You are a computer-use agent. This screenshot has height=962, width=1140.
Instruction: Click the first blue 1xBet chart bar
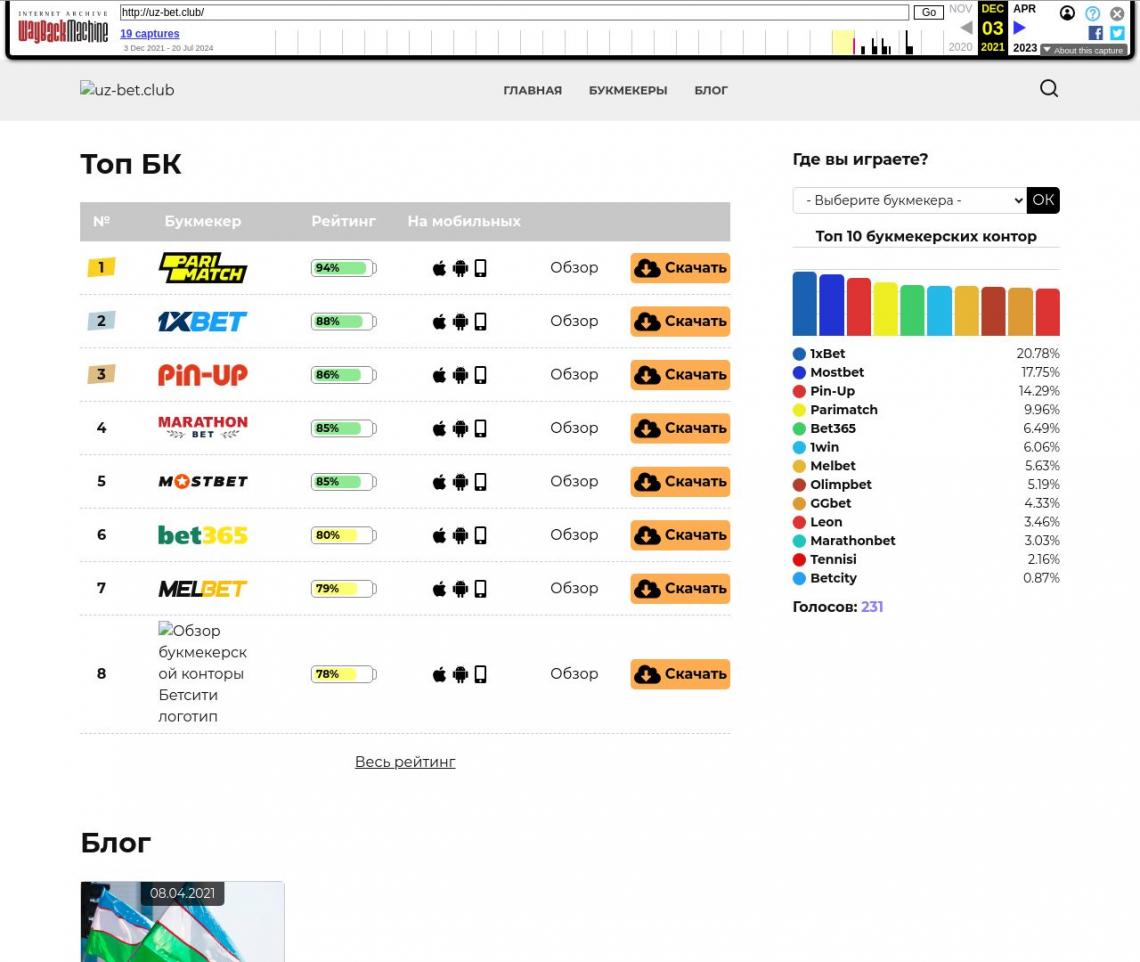point(804,303)
